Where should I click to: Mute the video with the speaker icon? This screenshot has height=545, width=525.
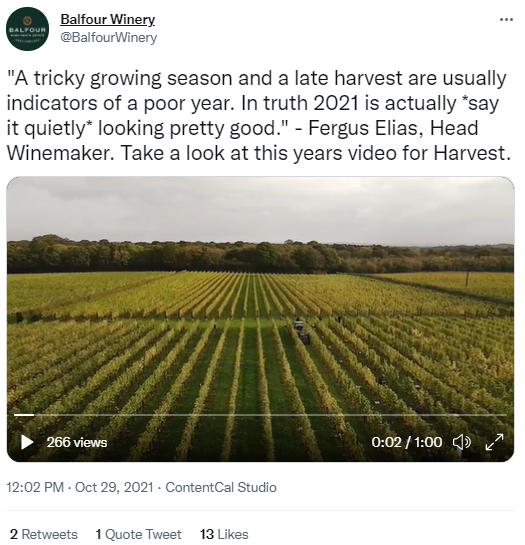462,442
